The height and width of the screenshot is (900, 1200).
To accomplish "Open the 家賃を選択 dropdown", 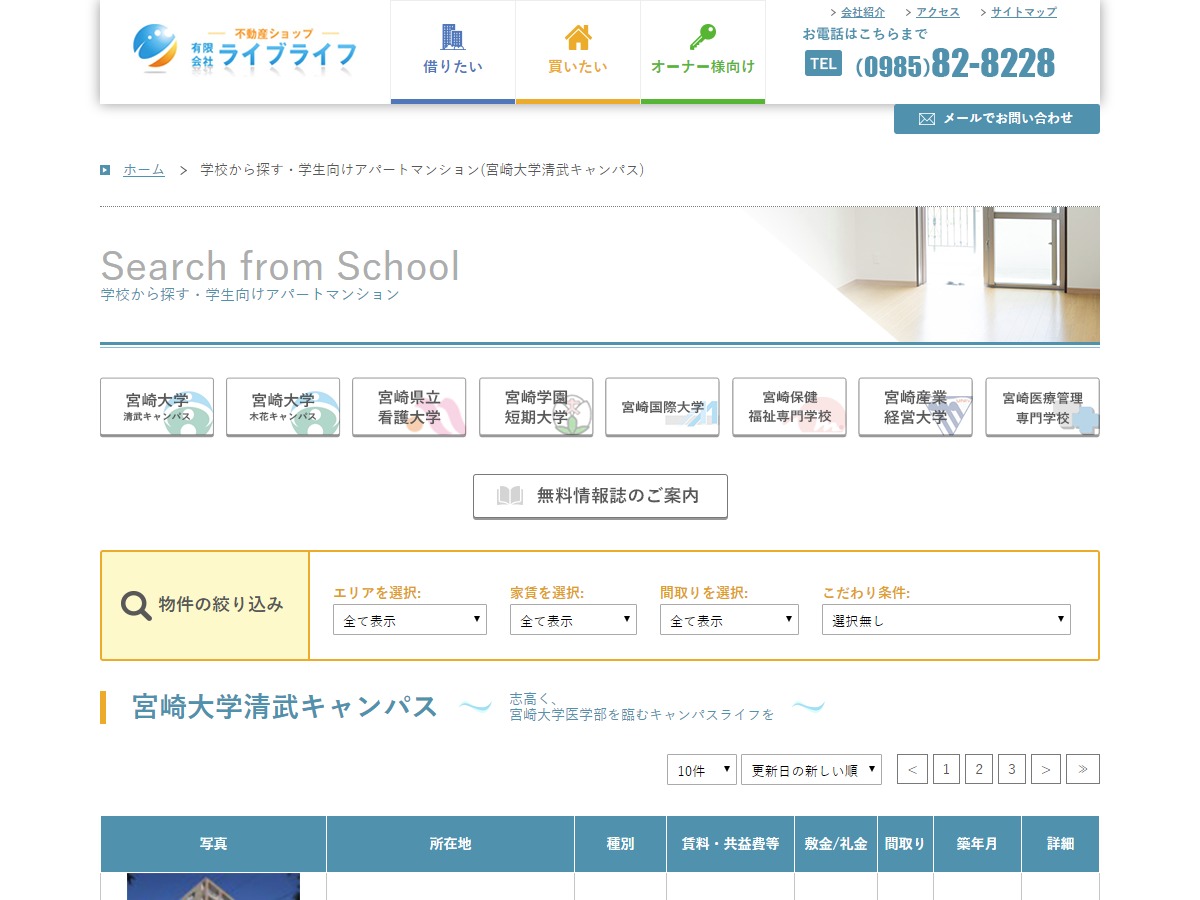I will [573, 620].
